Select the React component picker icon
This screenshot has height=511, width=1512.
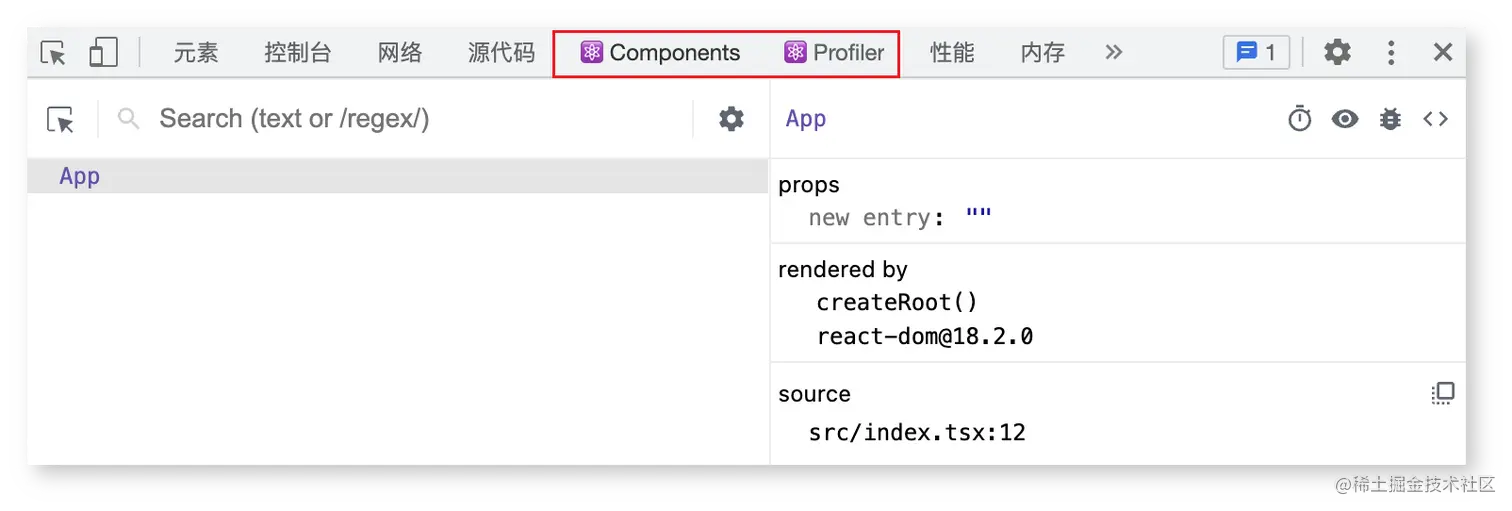click(x=61, y=120)
